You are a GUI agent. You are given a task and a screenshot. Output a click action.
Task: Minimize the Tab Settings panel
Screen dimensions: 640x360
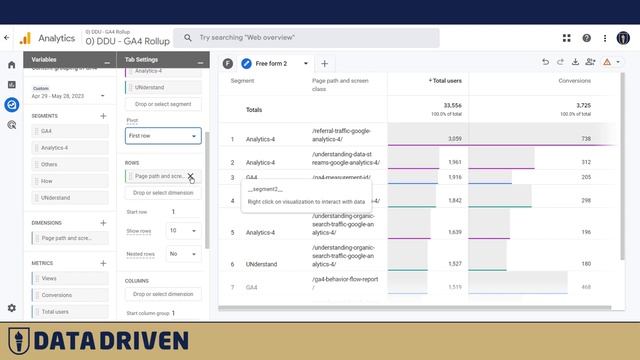tap(200, 62)
